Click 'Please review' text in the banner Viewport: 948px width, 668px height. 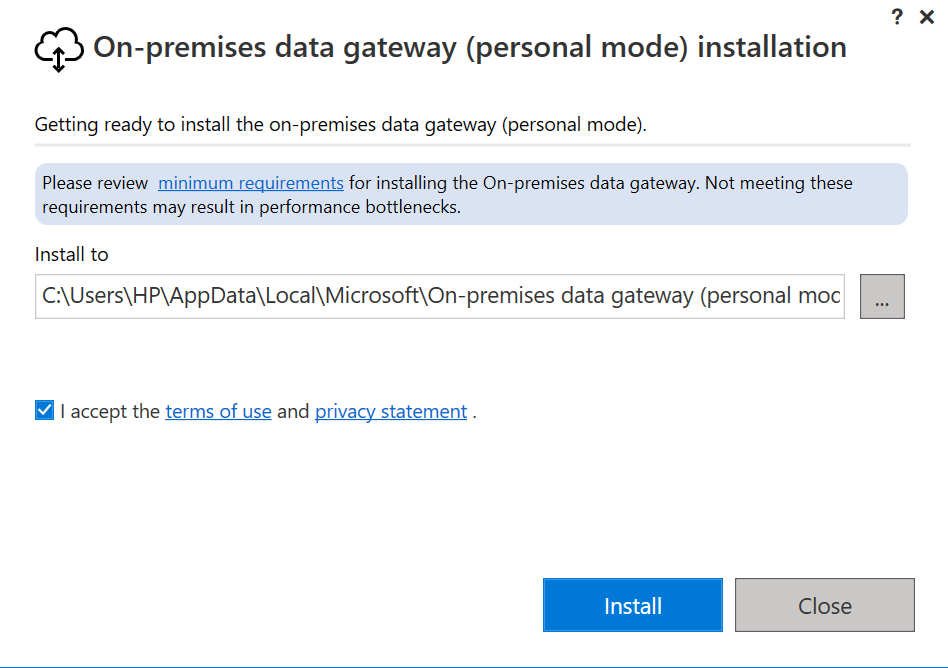pyautogui.click(x=95, y=183)
